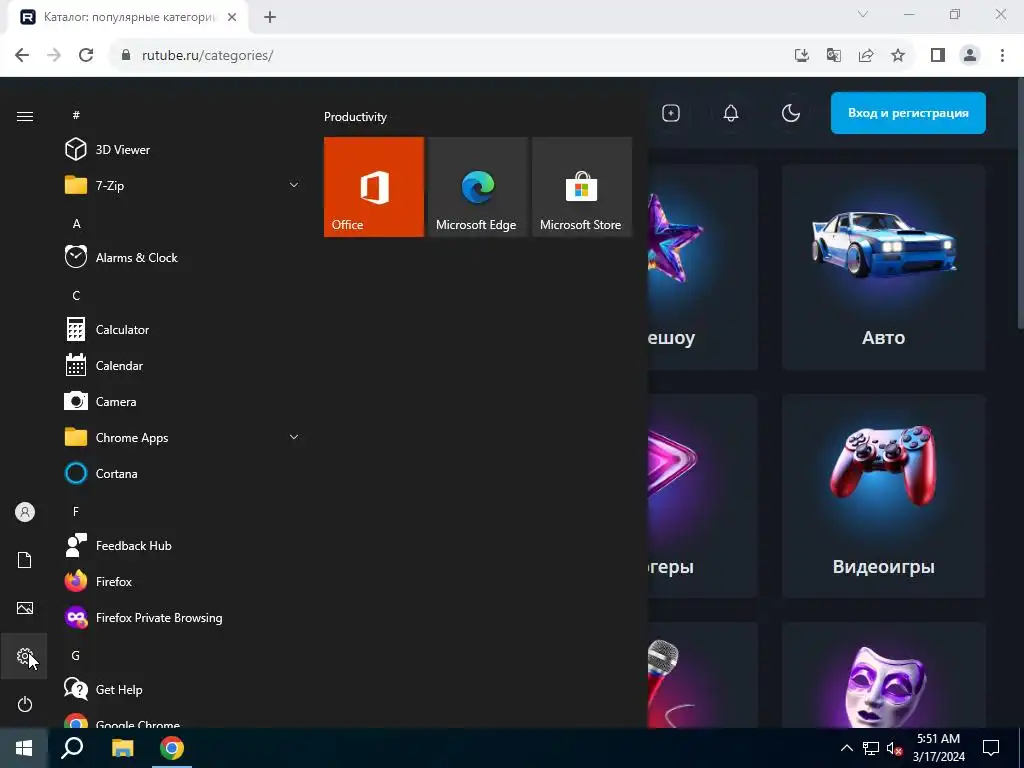Launch Firefox from the app list
The image size is (1024, 768).
click(x=183, y=581)
